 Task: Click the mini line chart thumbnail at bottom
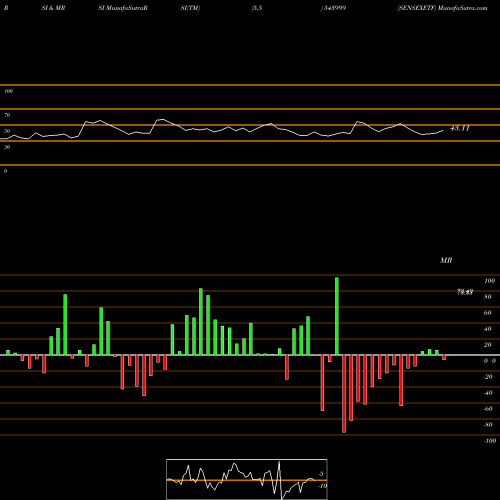click(247, 479)
